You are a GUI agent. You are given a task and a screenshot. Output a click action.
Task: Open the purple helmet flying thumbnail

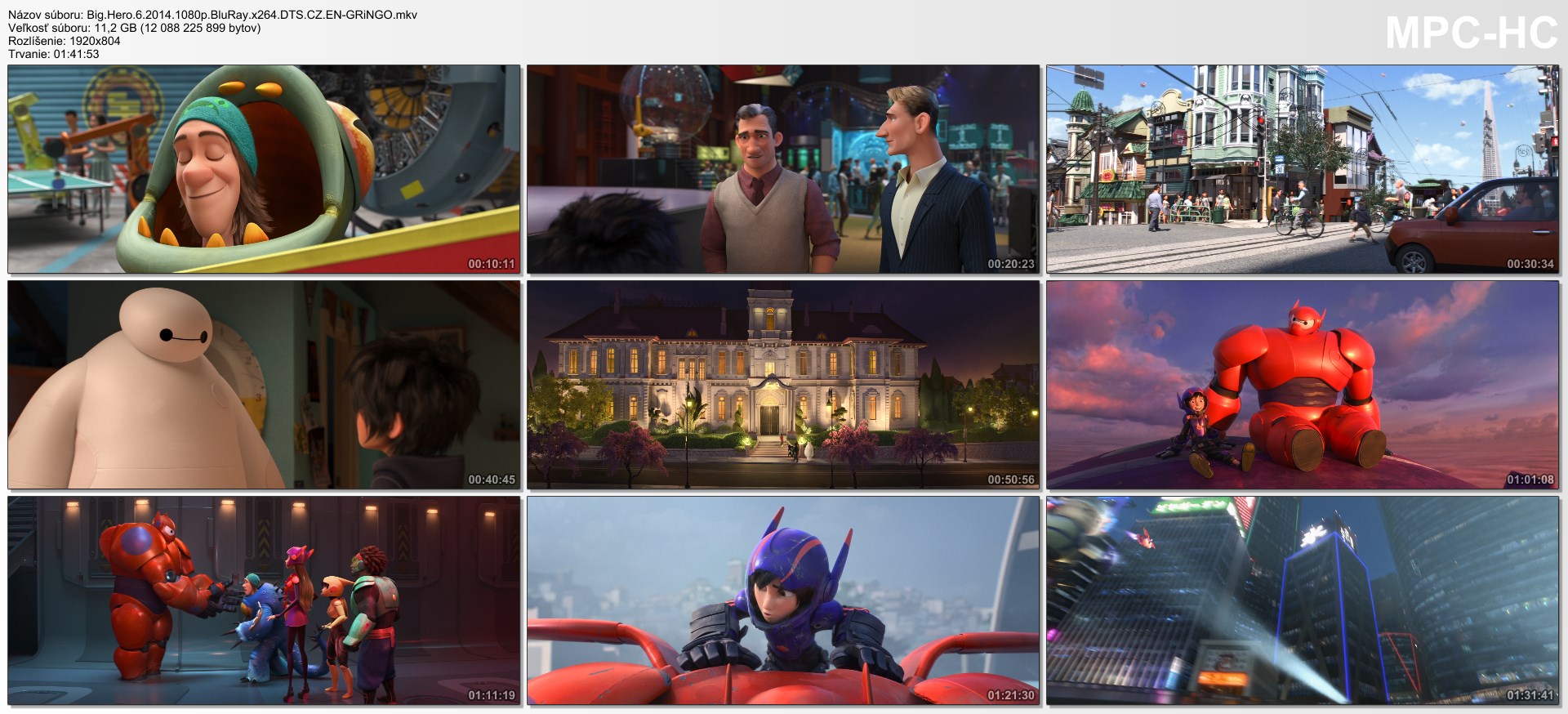point(783,600)
